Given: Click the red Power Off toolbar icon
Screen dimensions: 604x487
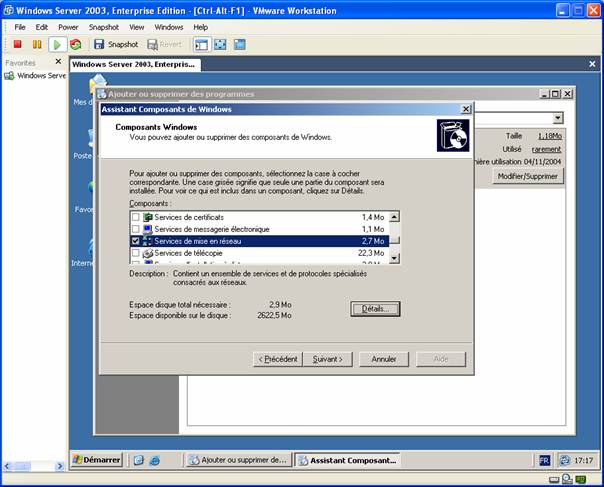Looking at the screenshot, I should (x=17, y=44).
